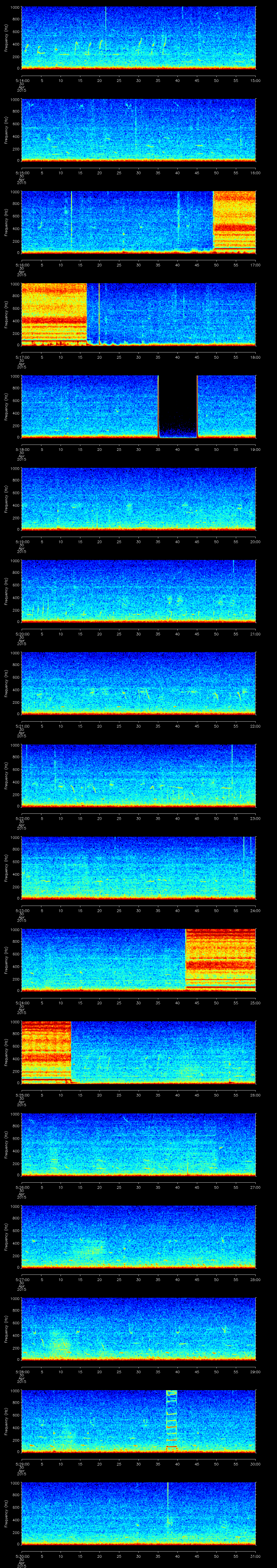Select the 5:27:00 spectrogram panel
The height and width of the screenshot is (1568, 277).
[x=138, y=1236]
